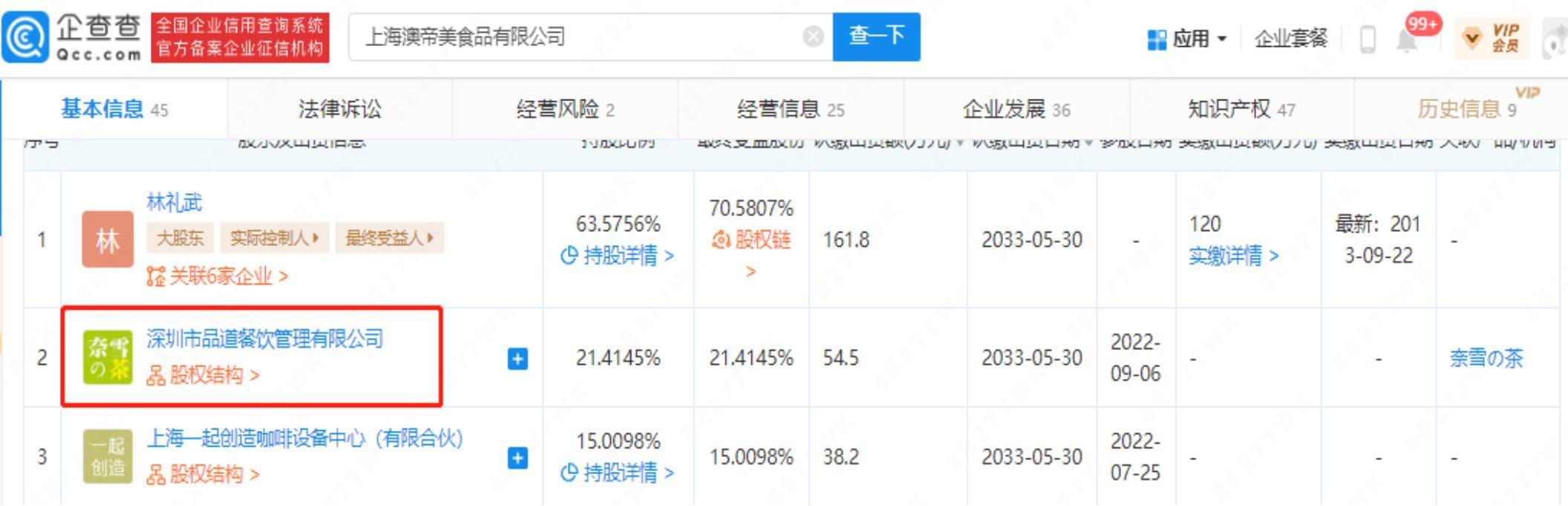Click the 查一下 search button
Viewport: 1568px width, 506px height.
[x=876, y=36]
